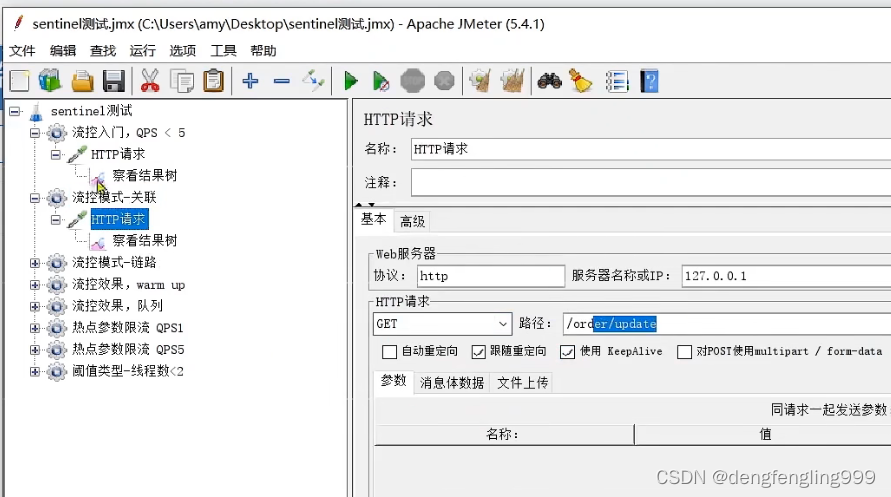Expand the 流控模式-链路 group
891x497 pixels.
click(35, 263)
